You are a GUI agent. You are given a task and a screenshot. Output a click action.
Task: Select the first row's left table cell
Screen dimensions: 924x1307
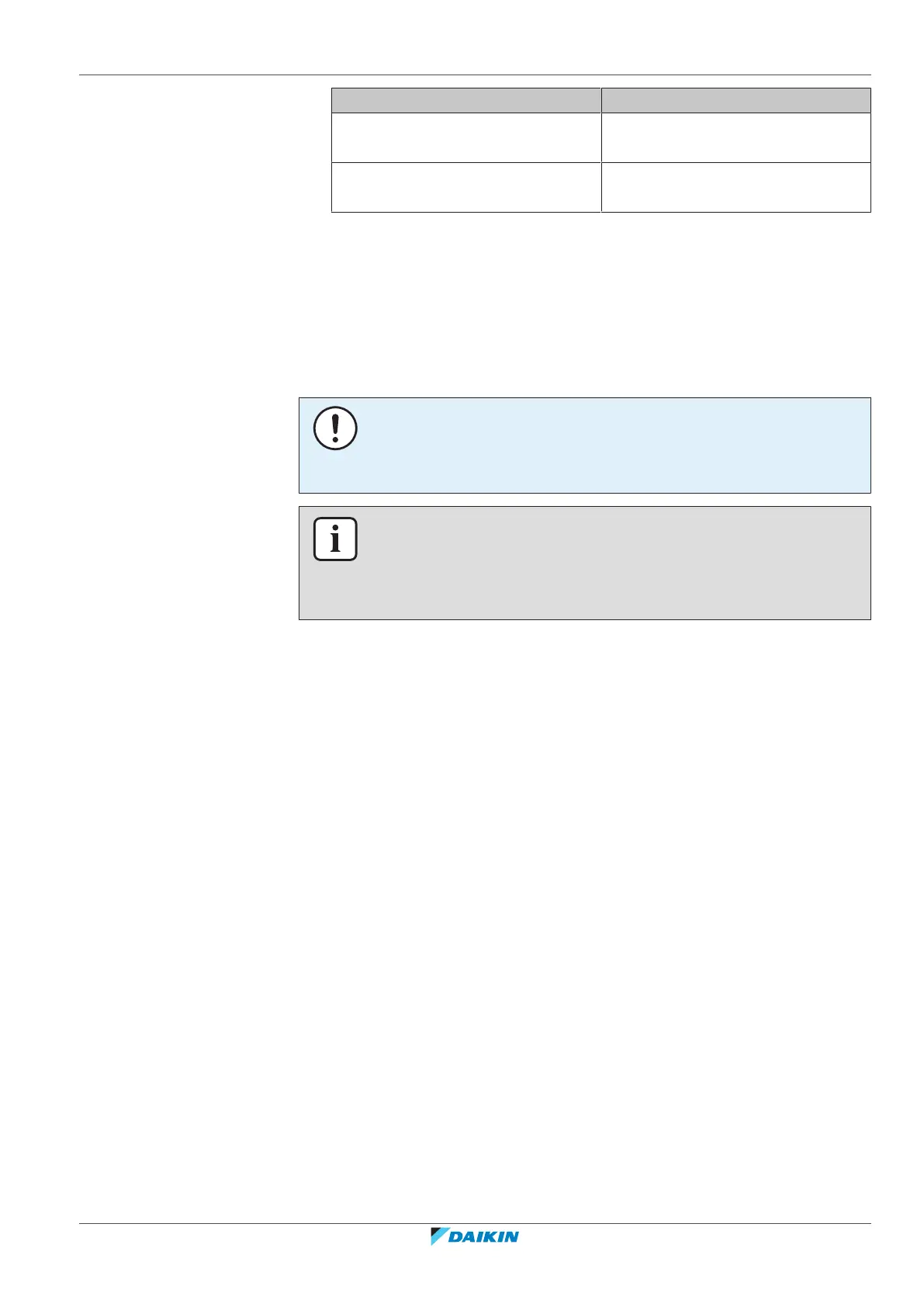465,137
